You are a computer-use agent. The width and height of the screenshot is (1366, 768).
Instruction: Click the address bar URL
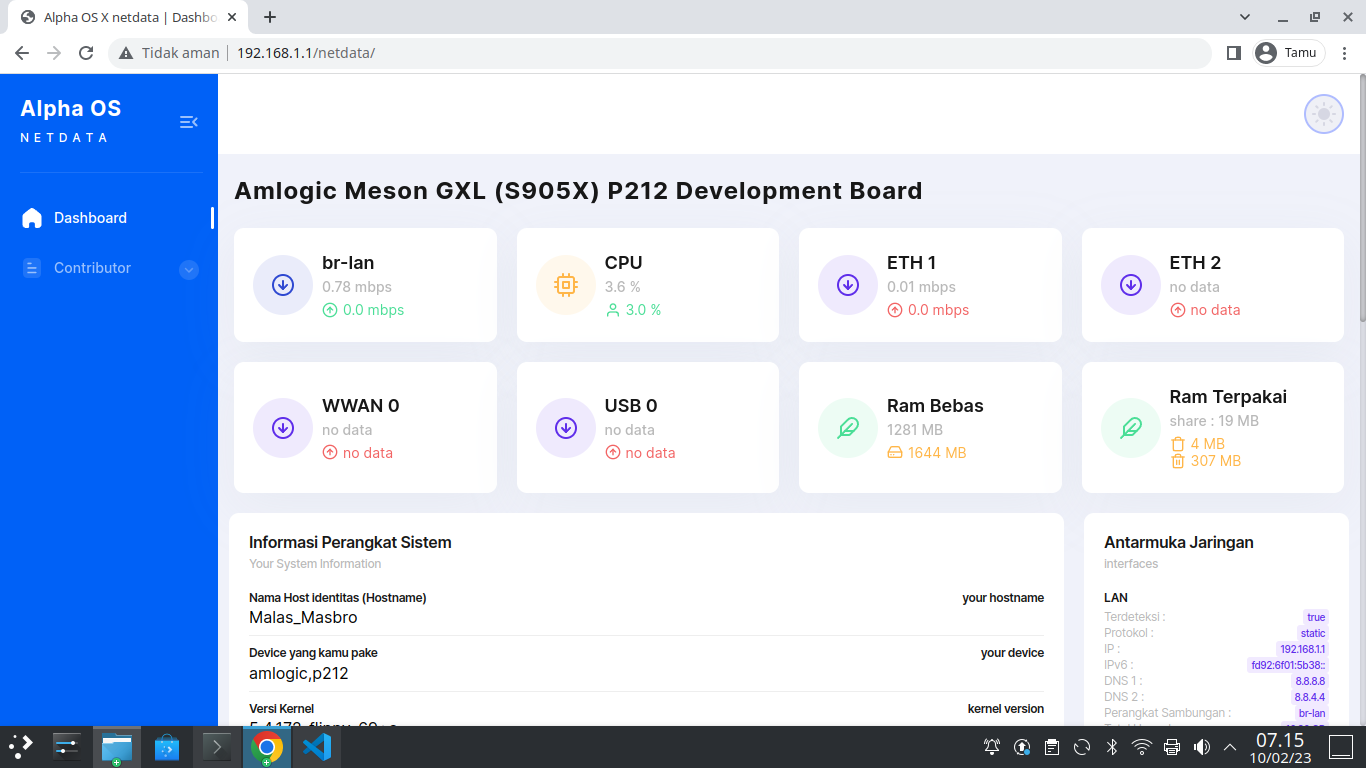pyautogui.click(x=306, y=53)
